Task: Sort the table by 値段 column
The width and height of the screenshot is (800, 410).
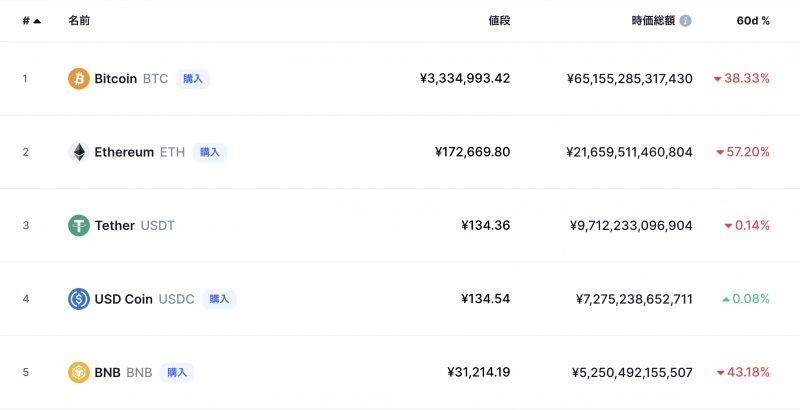Action: coord(499,20)
